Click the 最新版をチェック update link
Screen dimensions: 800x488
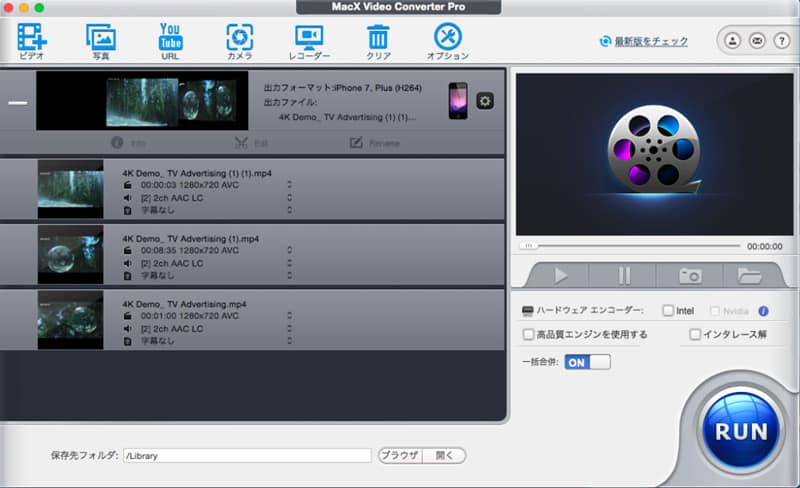tap(651, 41)
